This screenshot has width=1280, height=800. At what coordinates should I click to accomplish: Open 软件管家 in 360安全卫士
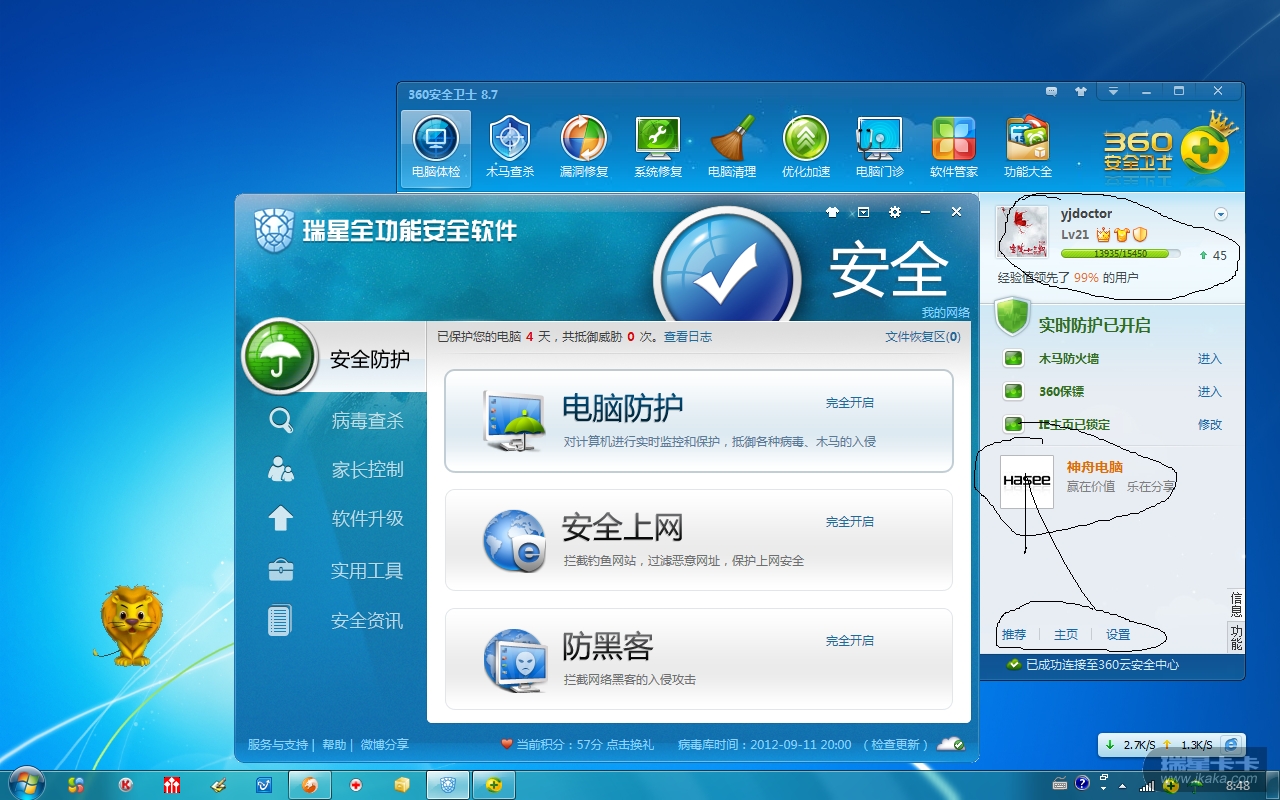954,148
